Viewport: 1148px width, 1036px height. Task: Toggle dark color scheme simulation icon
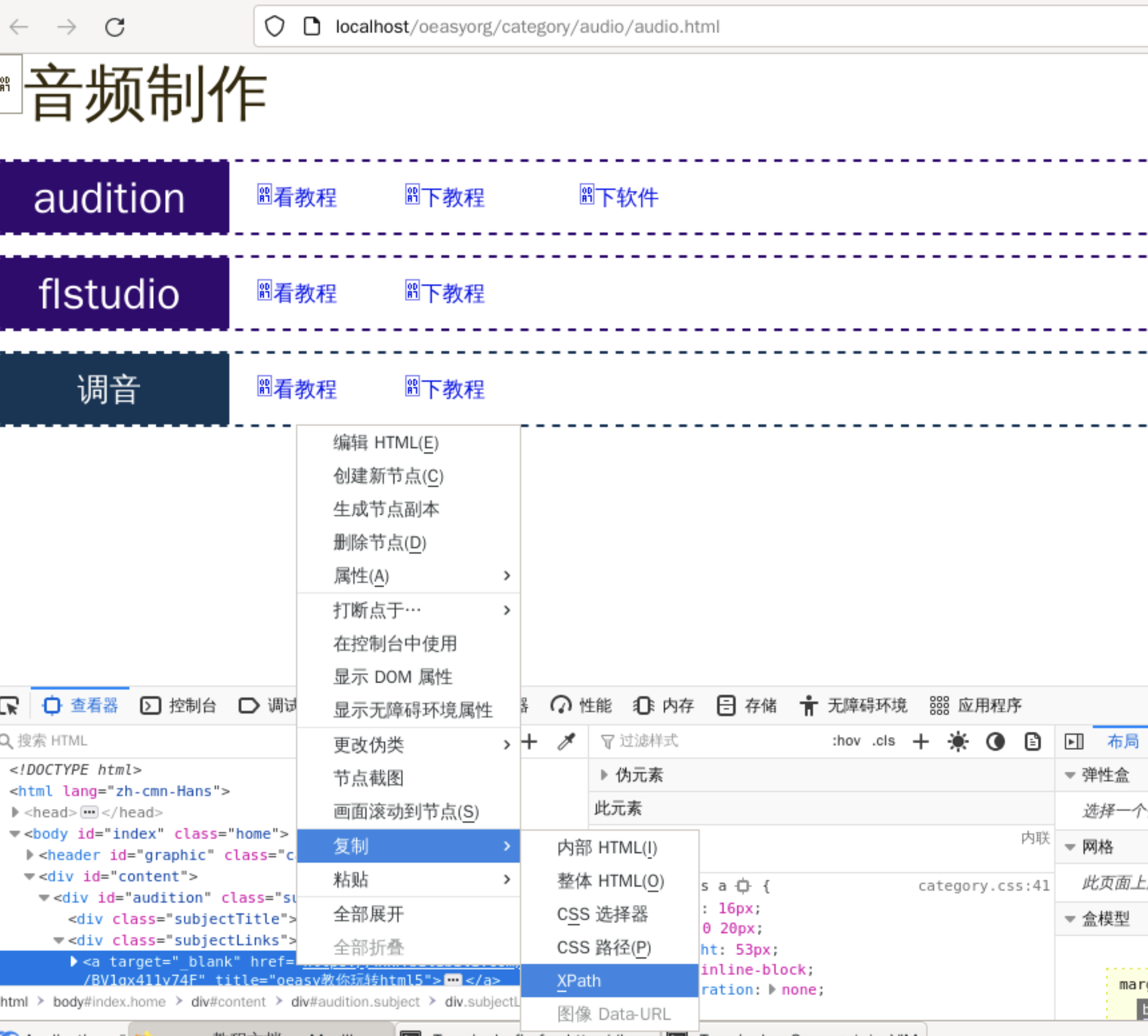[x=996, y=742]
